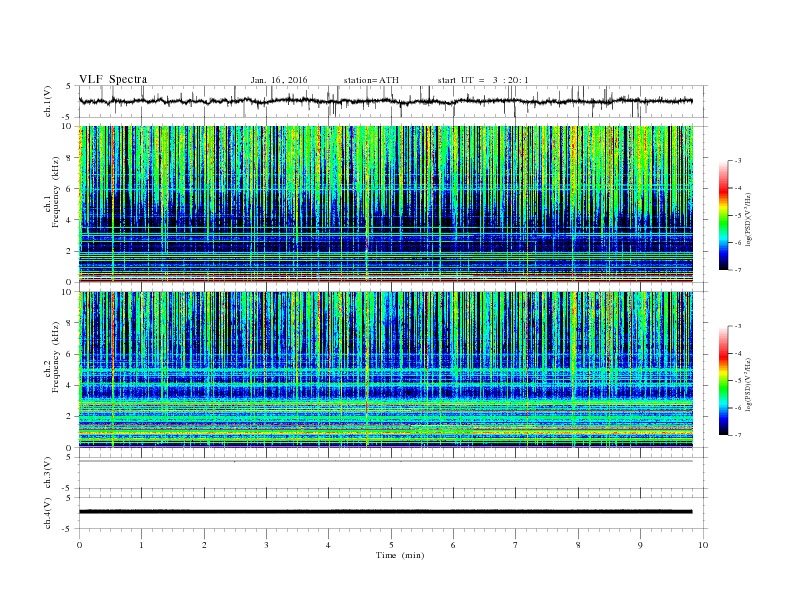
Task: Click the "5" tick on the time axis
Action: tap(391, 545)
